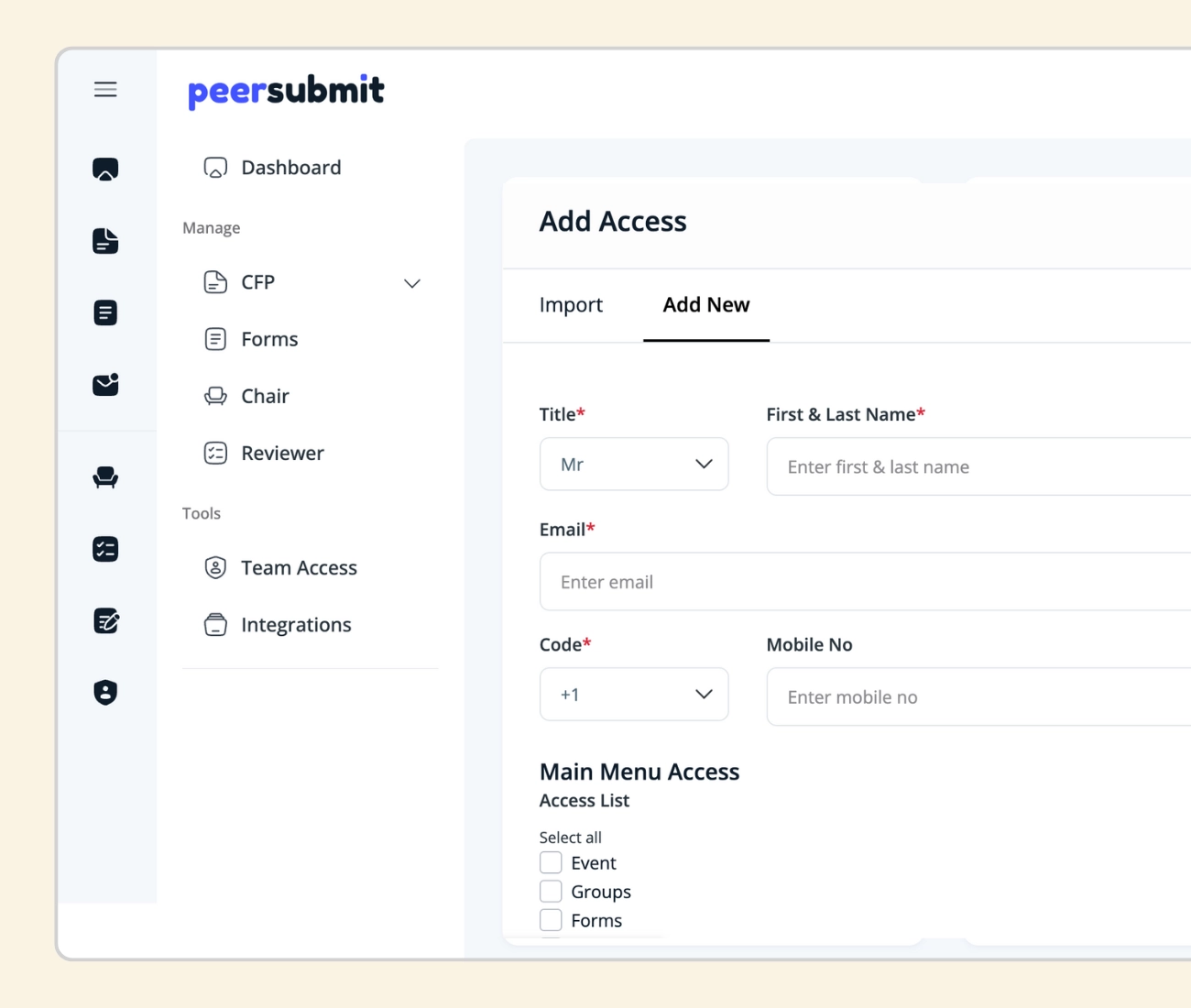Click the hamburger menu to collapse the sidebar

tap(104, 89)
